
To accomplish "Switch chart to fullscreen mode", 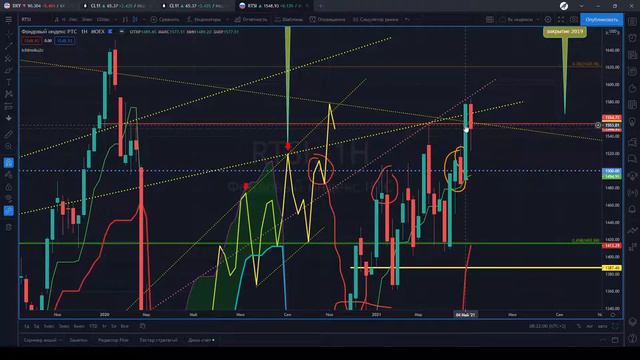I will pyautogui.click(x=561, y=19).
